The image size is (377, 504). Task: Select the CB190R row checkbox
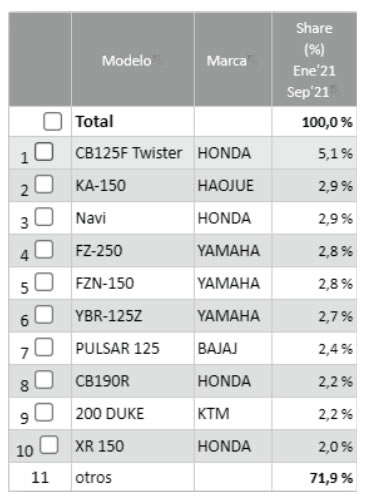pyautogui.click(x=44, y=380)
